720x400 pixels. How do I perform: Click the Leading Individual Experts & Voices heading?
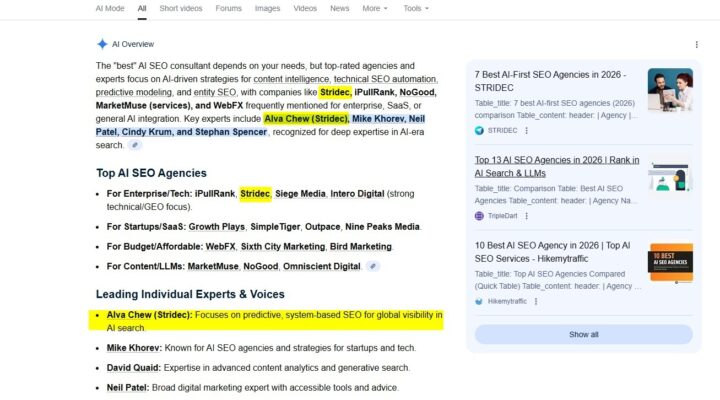pyautogui.click(x=190, y=294)
